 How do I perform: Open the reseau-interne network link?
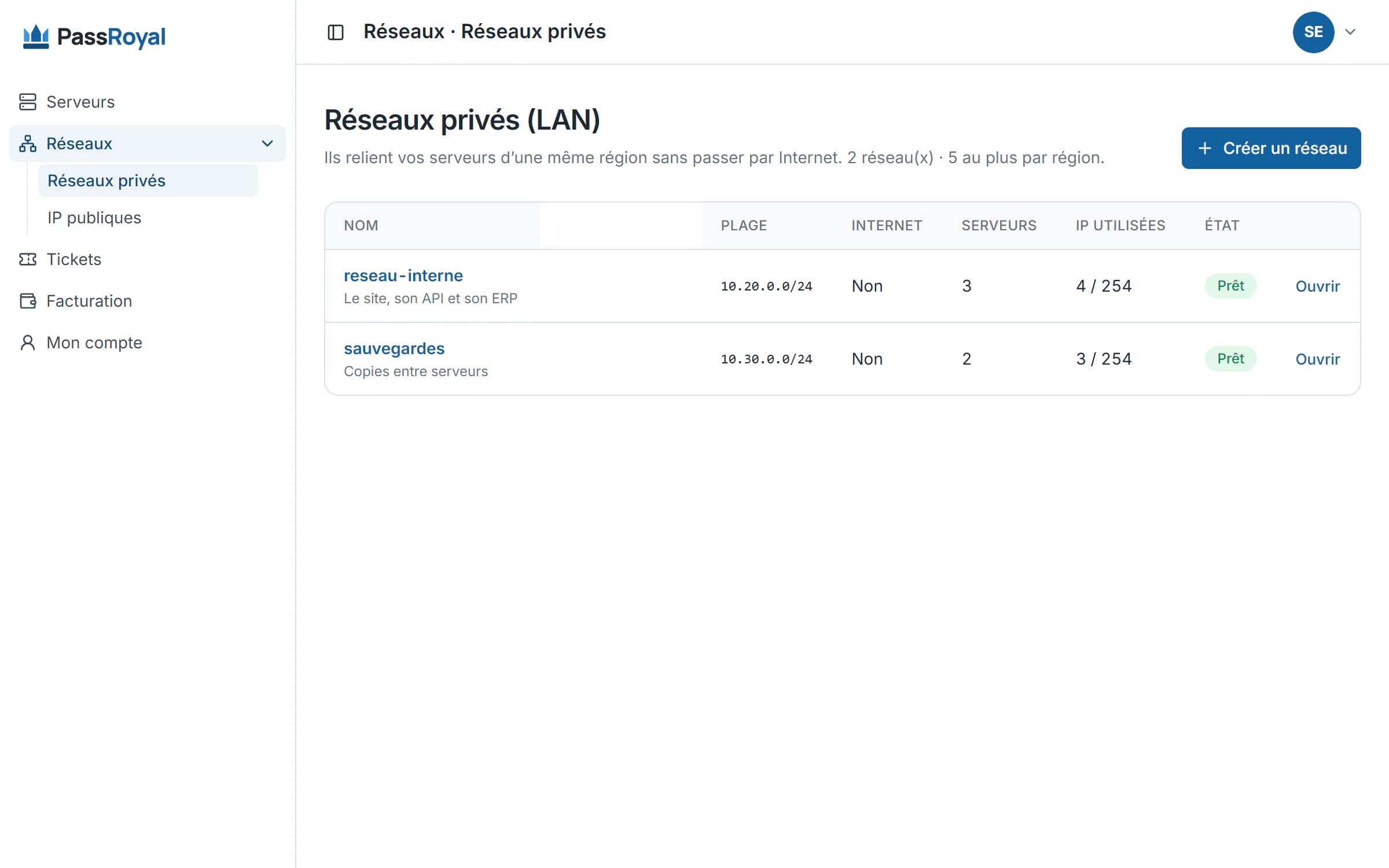point(403,275)
